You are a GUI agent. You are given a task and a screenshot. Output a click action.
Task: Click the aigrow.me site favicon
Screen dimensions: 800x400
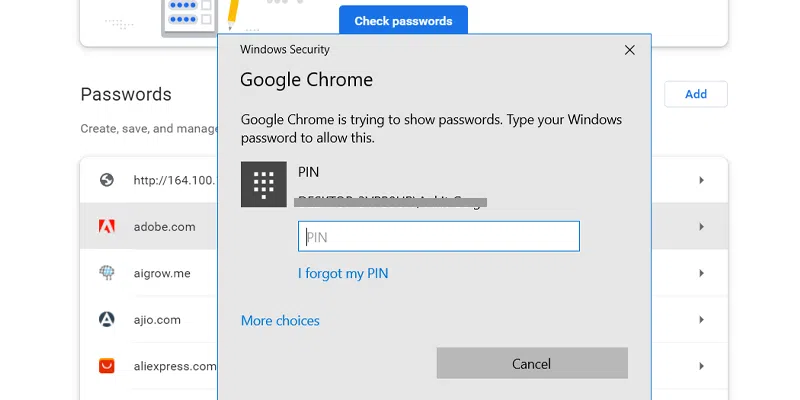coord(107,273)
